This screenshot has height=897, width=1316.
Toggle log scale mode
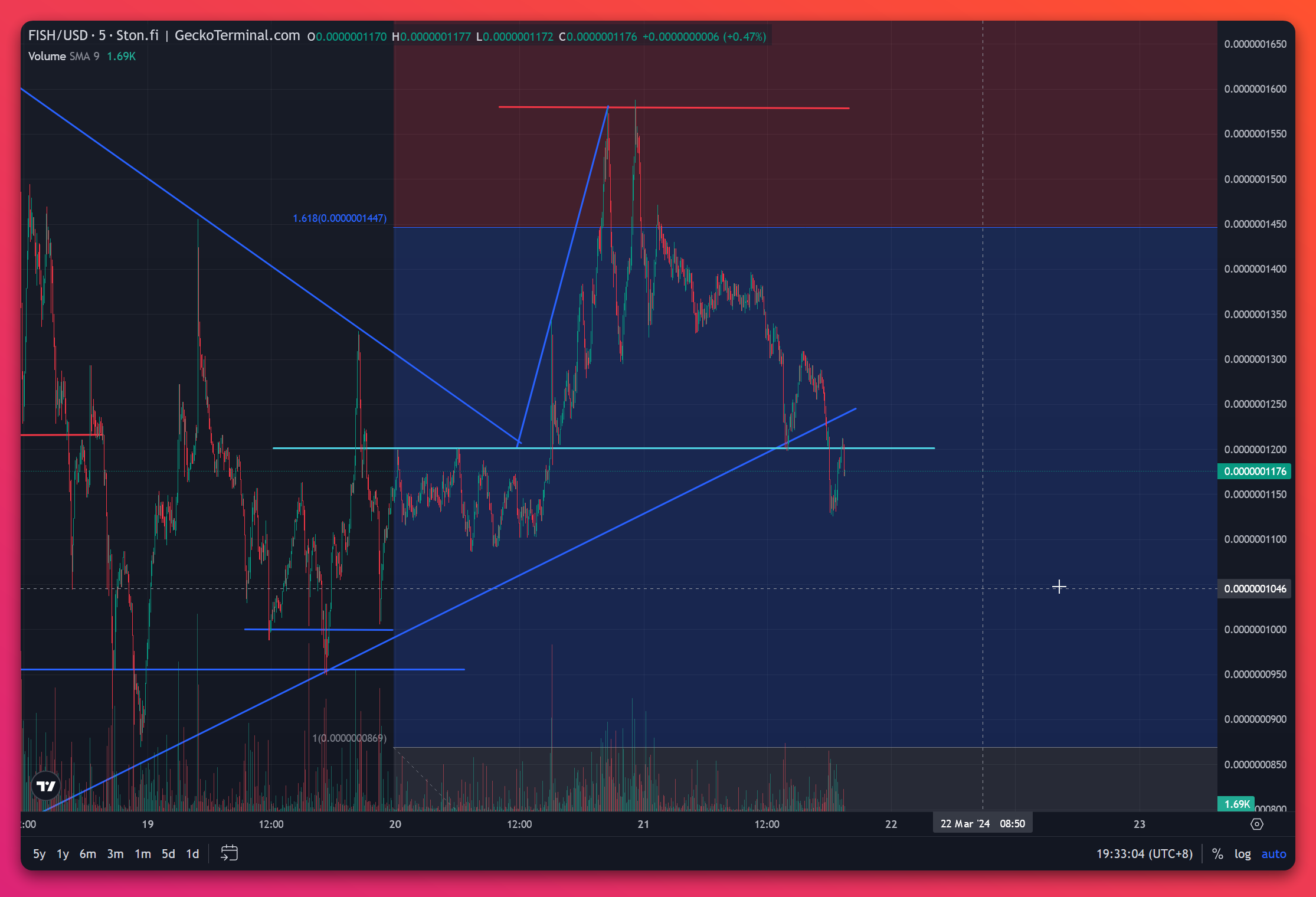[x=1242, y=854]
